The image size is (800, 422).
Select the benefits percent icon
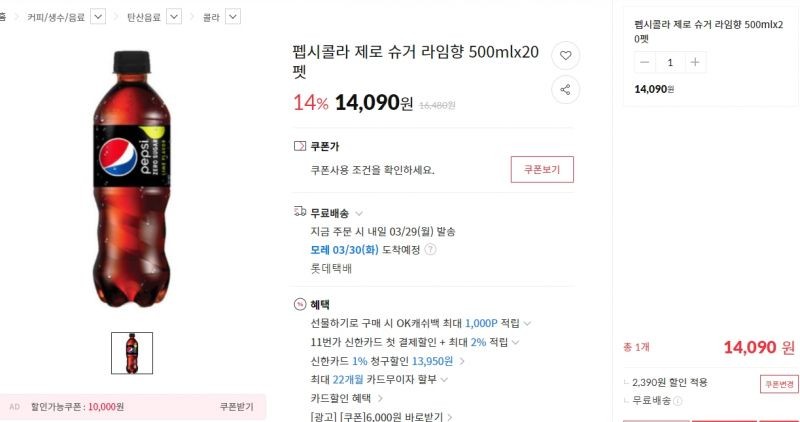point(300,305)
